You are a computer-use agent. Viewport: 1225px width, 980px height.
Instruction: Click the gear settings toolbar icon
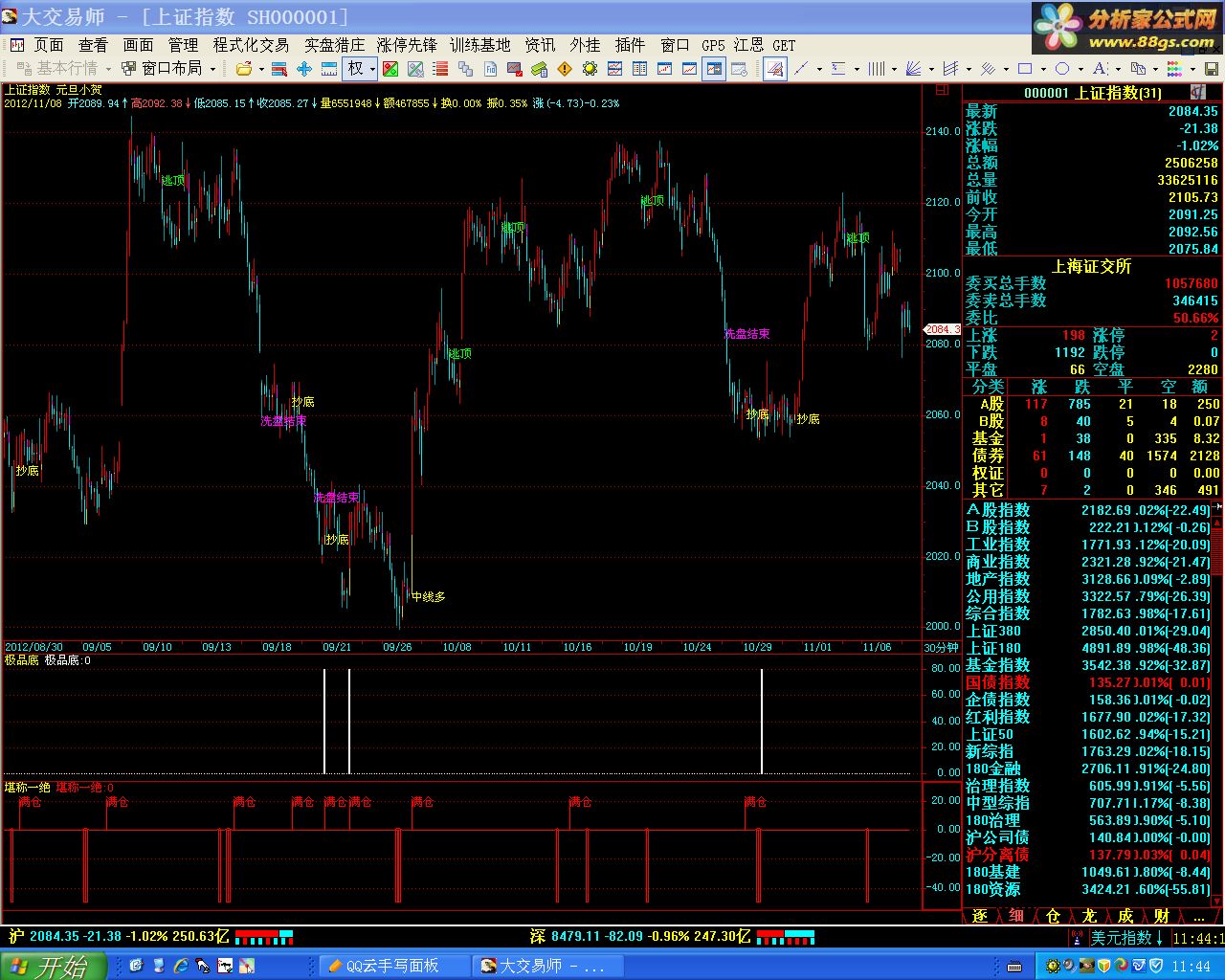click(x=590, y=69)
